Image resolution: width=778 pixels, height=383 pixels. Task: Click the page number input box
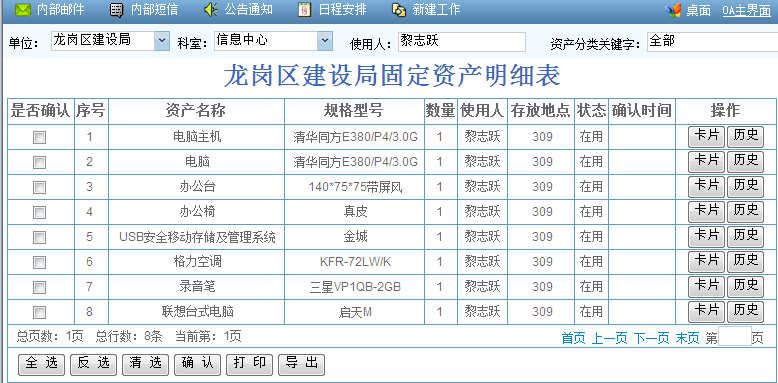click(734, 337)
